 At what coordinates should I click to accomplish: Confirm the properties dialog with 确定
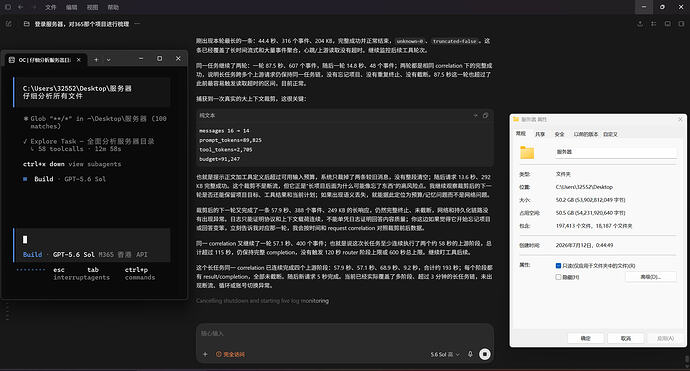(x=585, y=338)
